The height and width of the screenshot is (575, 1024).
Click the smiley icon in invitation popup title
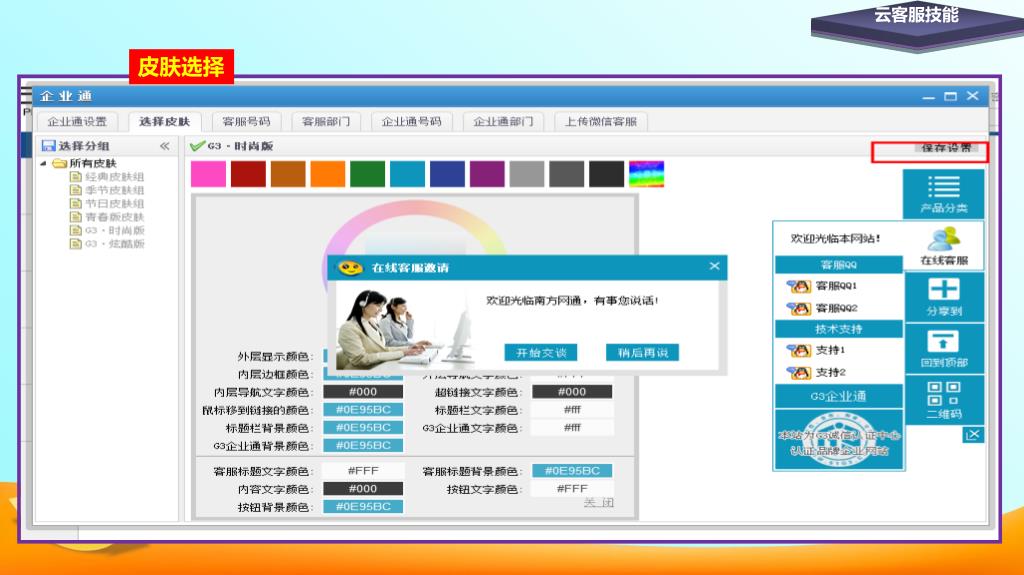pyautogui.click(x=350, y=267)
